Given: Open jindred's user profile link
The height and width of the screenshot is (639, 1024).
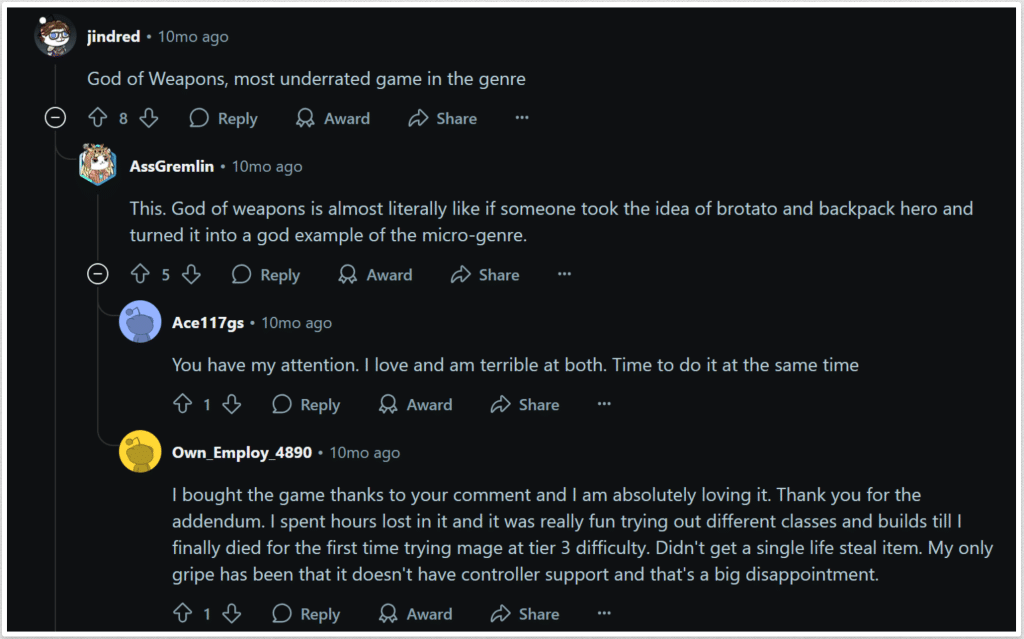Looking at the screenshot, I should coord(115,37).
